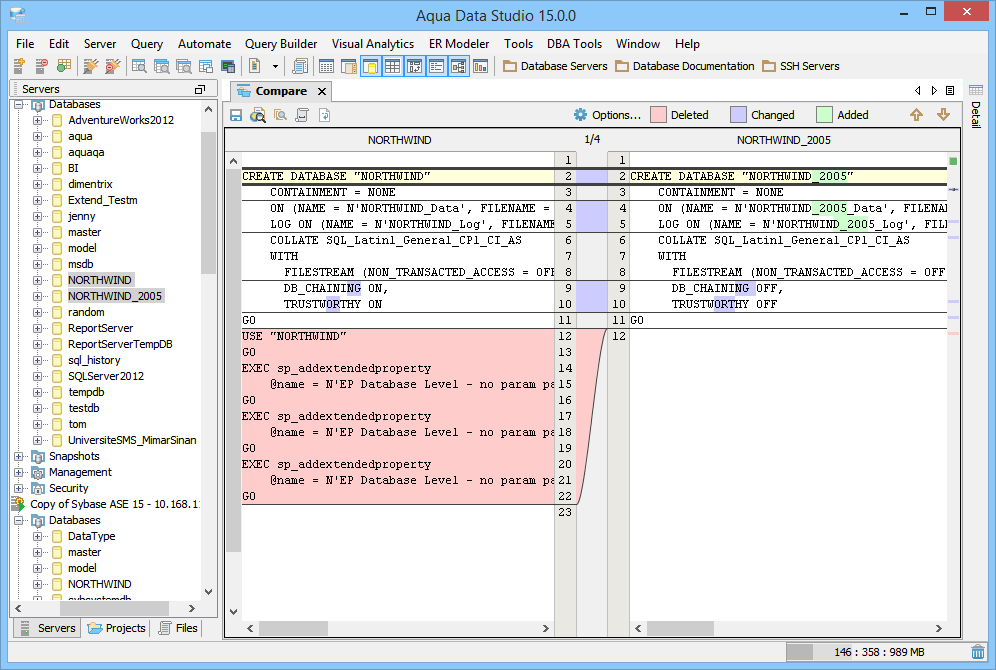
Task: Open the dropdown arrow beside the document icon
Action: pyautogui.click(x=275, y=66)
